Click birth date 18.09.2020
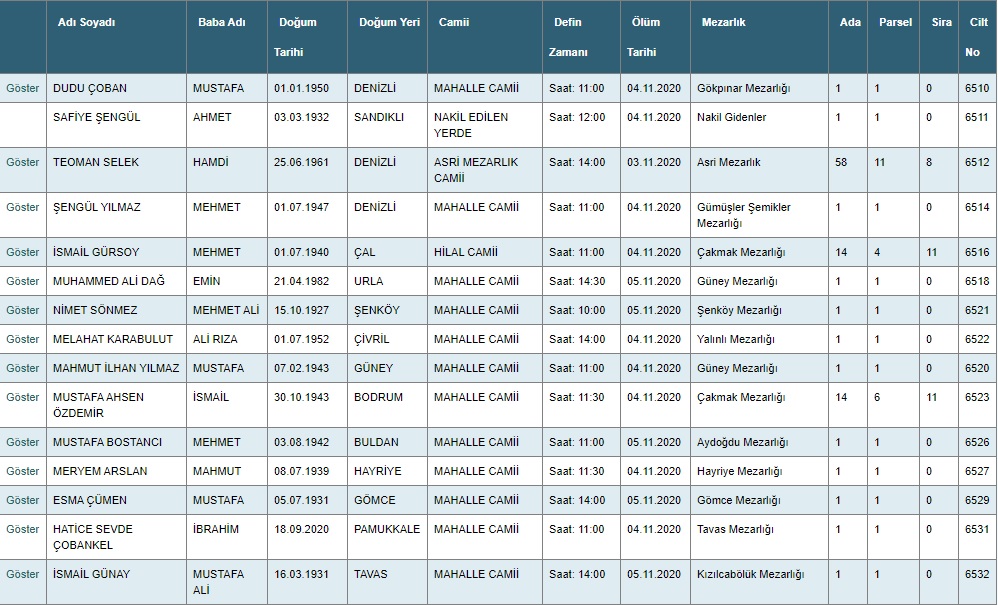This screenshot has width=998, height=605. tap(302, 529)
